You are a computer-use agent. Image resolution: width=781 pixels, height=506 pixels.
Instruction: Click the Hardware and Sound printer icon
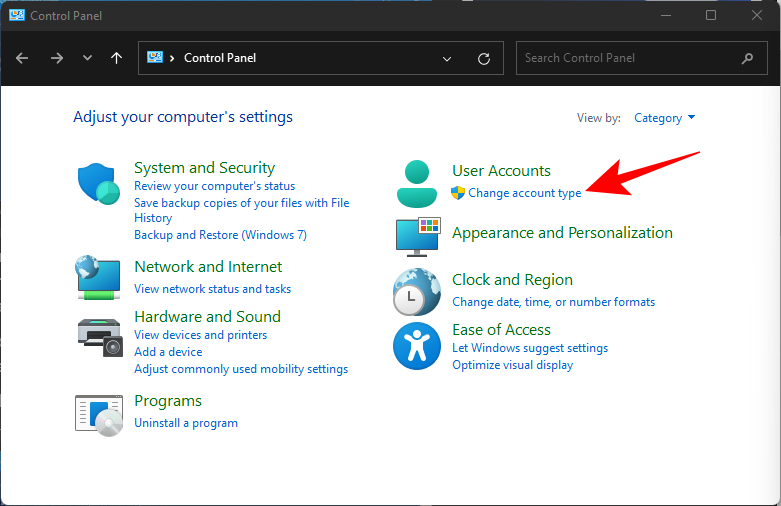click(98, 332)
